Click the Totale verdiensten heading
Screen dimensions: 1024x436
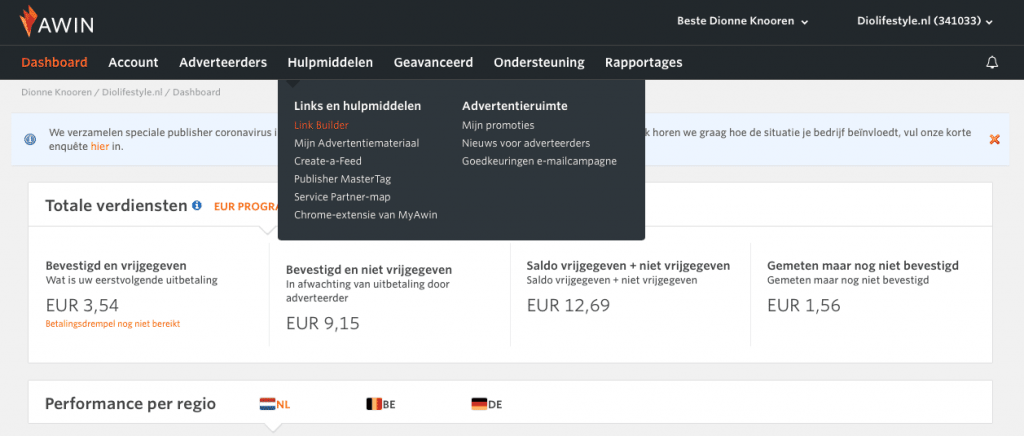pos(116,206)
